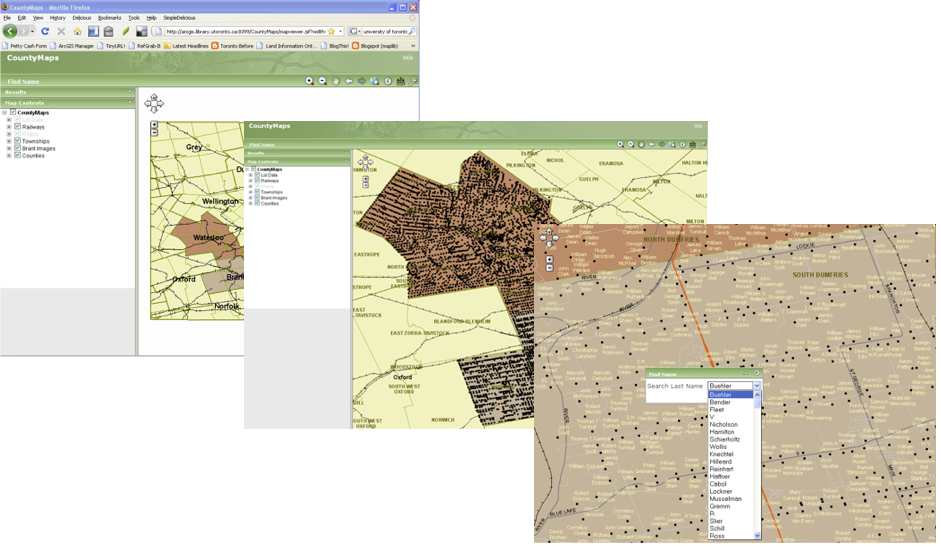Collapse CountyMaps tree node in Firefox window
This screenshot has width=941, height=547.
click(4, 112)
